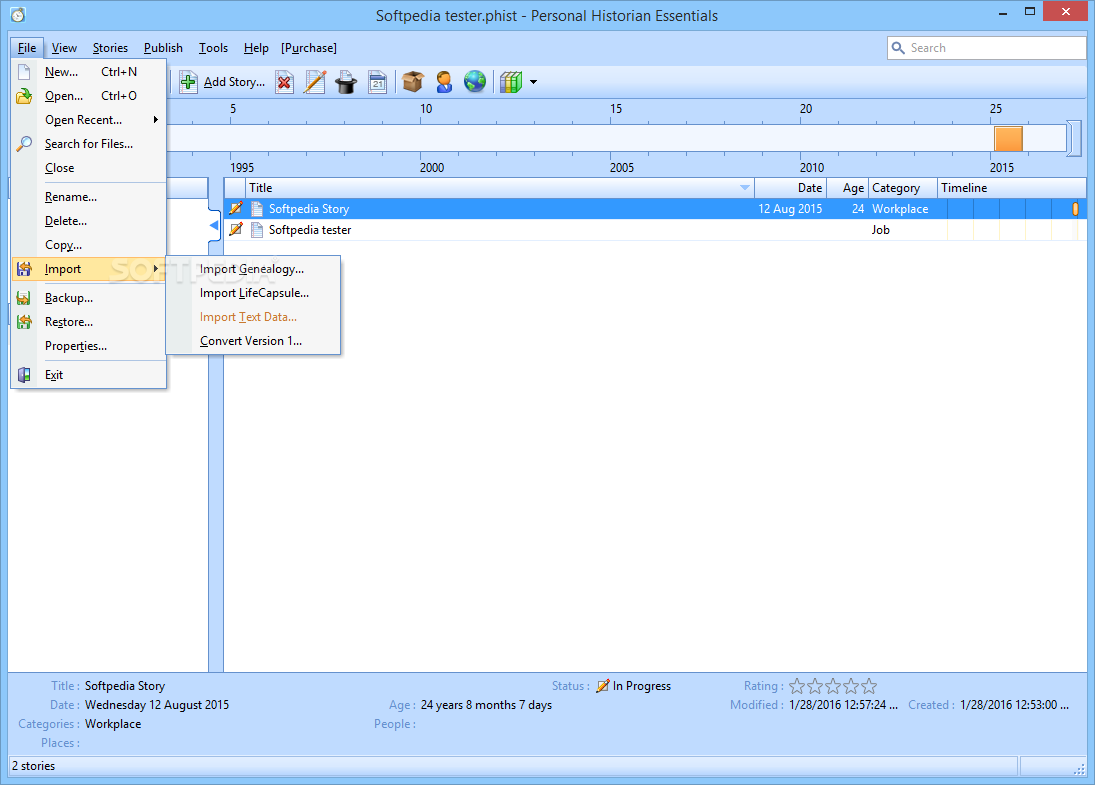Viewport: 1095px width, 785px height.
Task: Click the magnifier icon in Search box
Action: coord(899,47)
